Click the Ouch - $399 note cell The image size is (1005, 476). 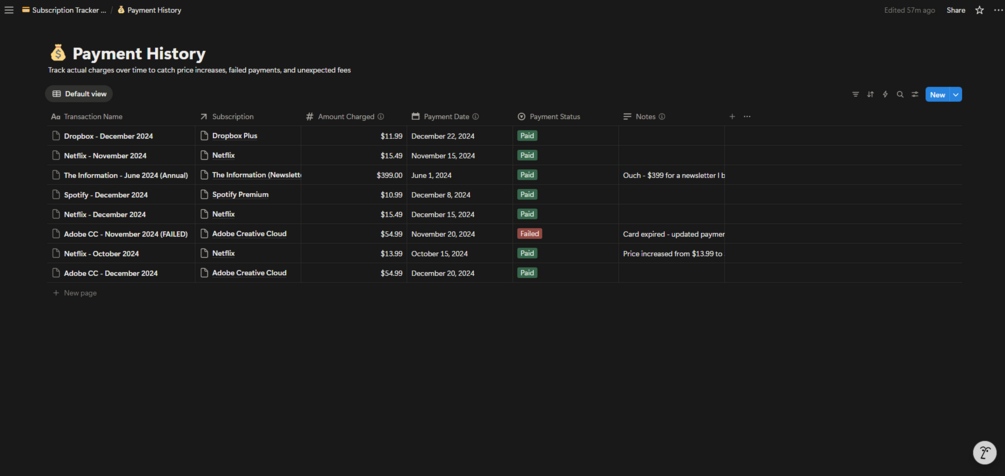671,175
